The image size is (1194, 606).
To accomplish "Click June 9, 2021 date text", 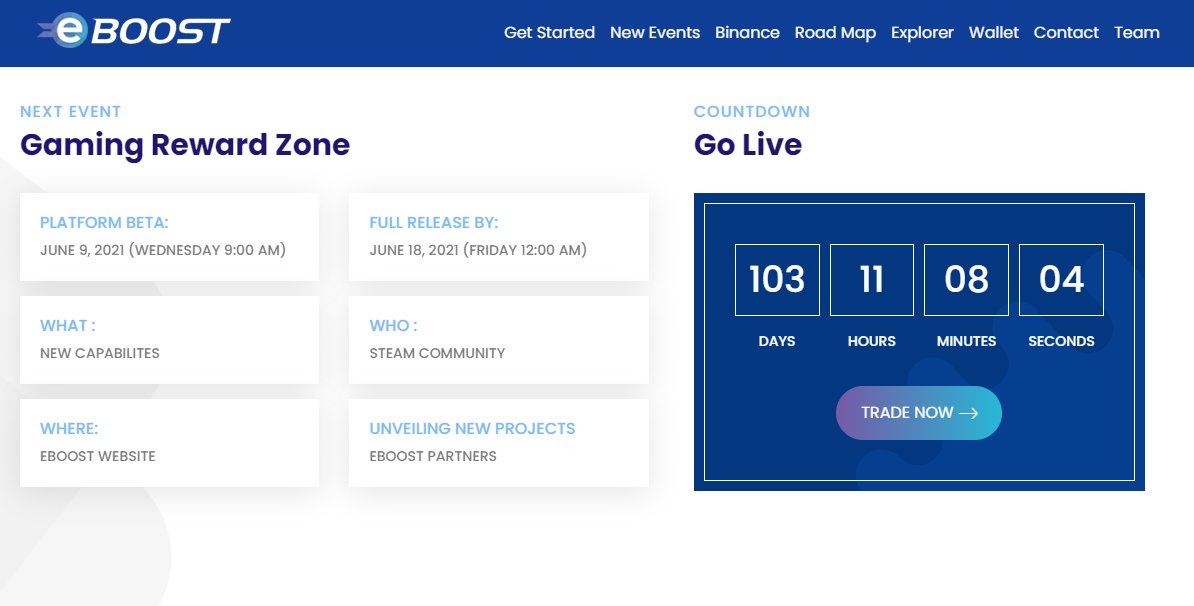I will [x=163, y=250].
